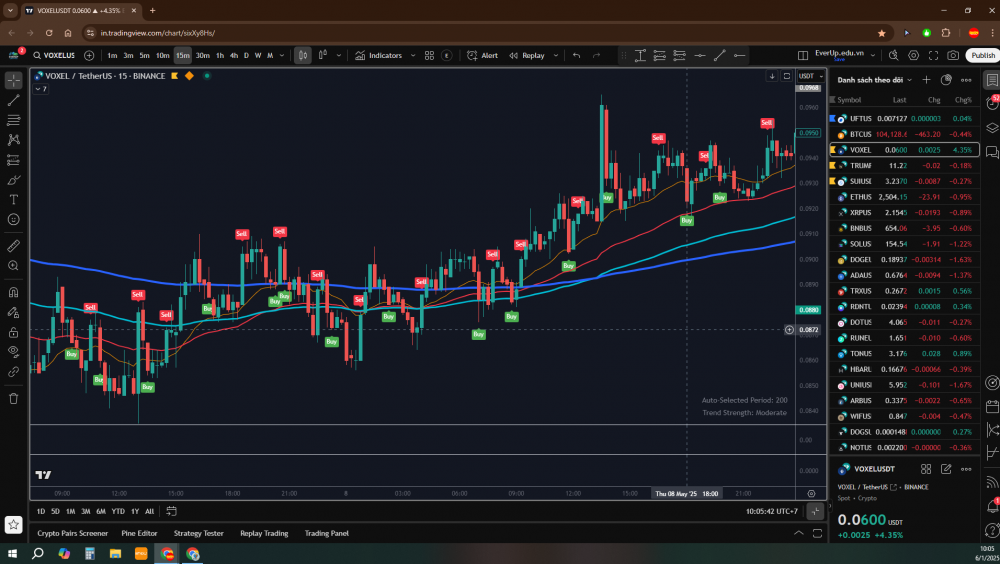This screenshot has width=1000, height=564.
Task: Toggle lock all drawing tools
Action: click(13, 332)
